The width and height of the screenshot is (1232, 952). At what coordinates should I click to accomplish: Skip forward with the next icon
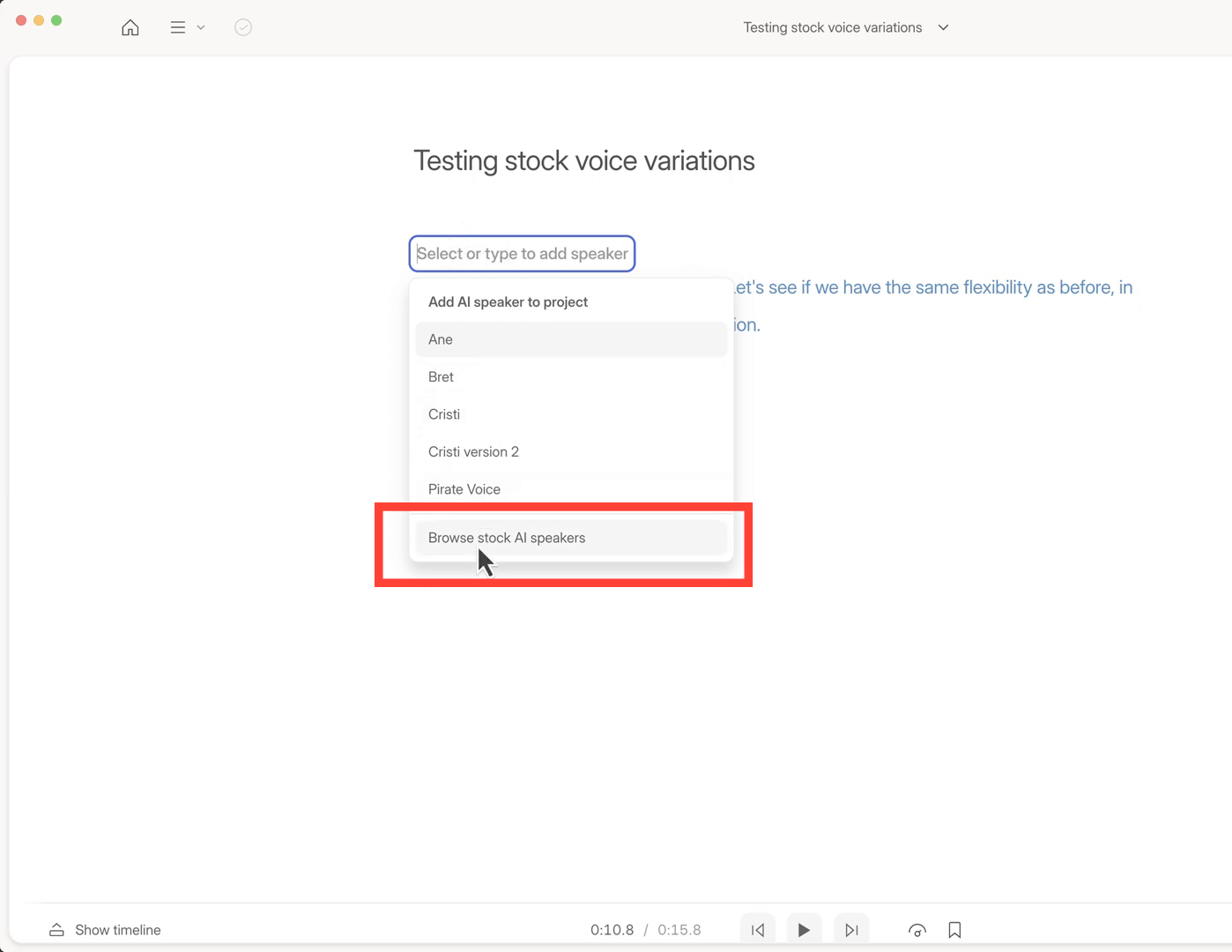(x=851, y=930)
